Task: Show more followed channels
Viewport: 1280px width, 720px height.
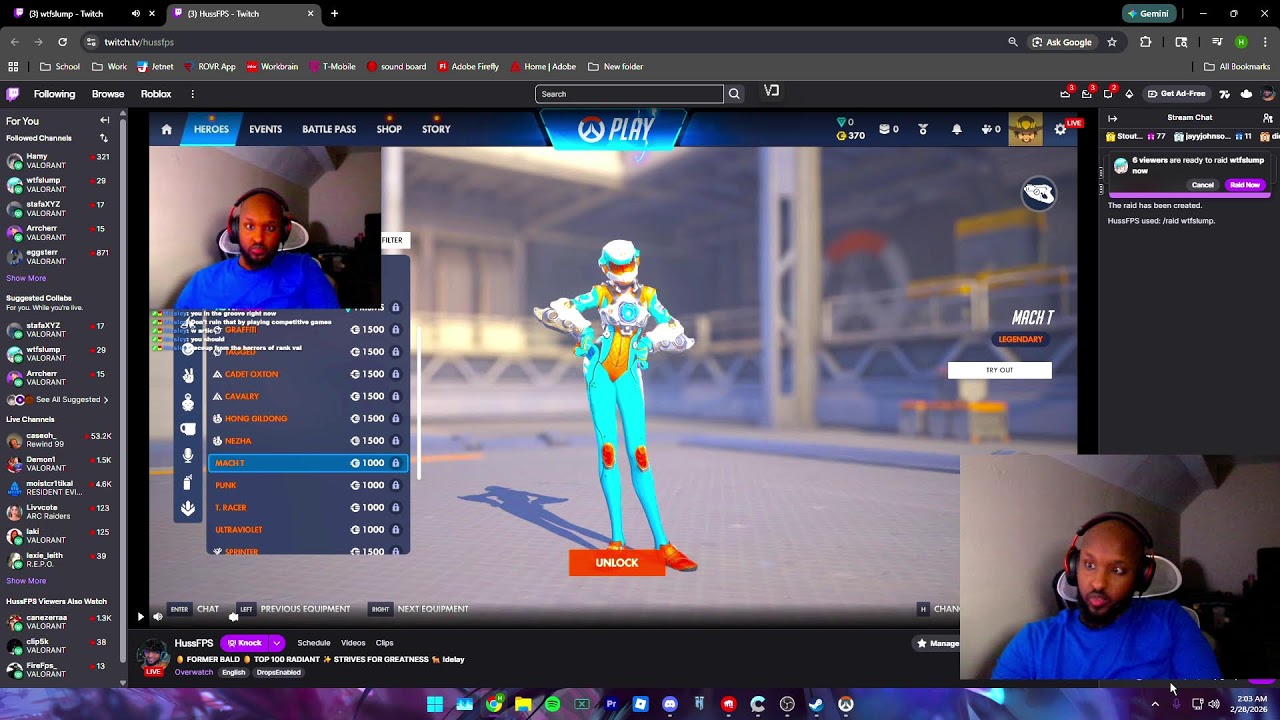Action: pyautogui.click(x=26, y=278)
